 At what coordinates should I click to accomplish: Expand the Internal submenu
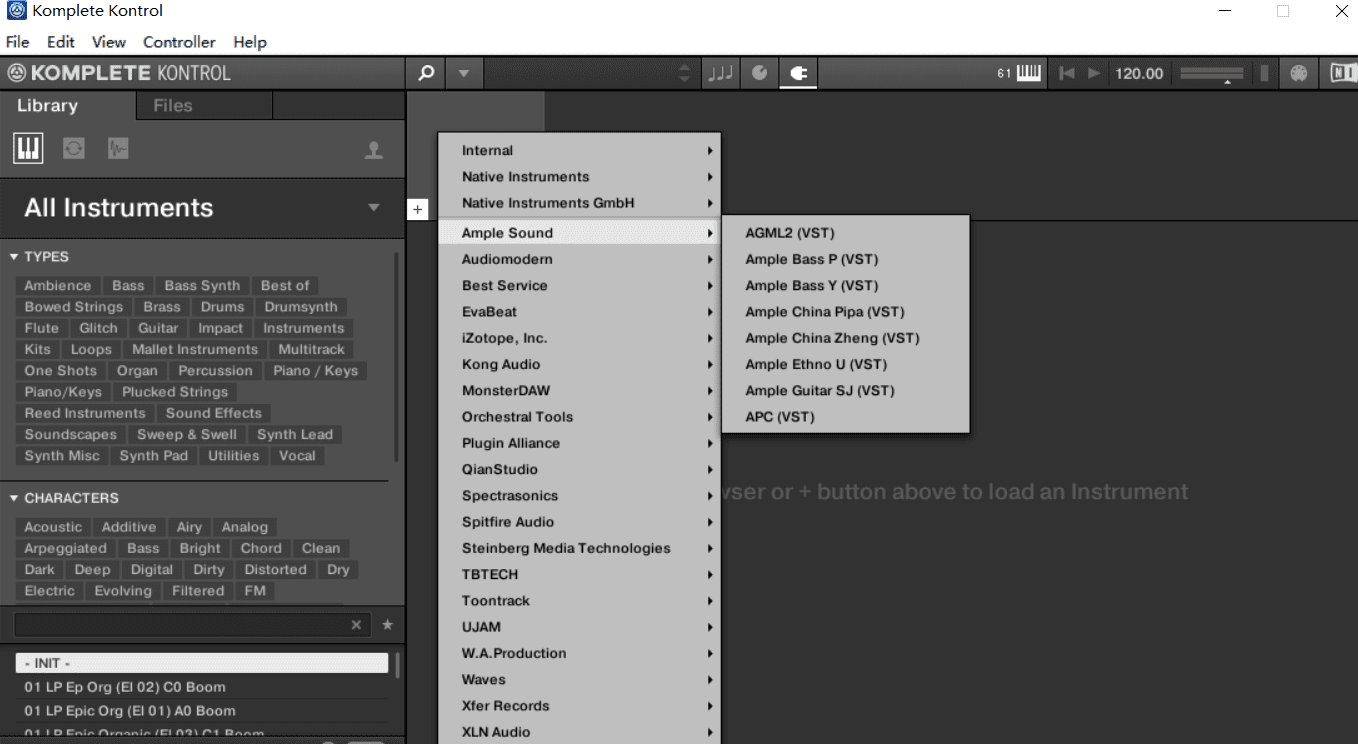point(579,151)
